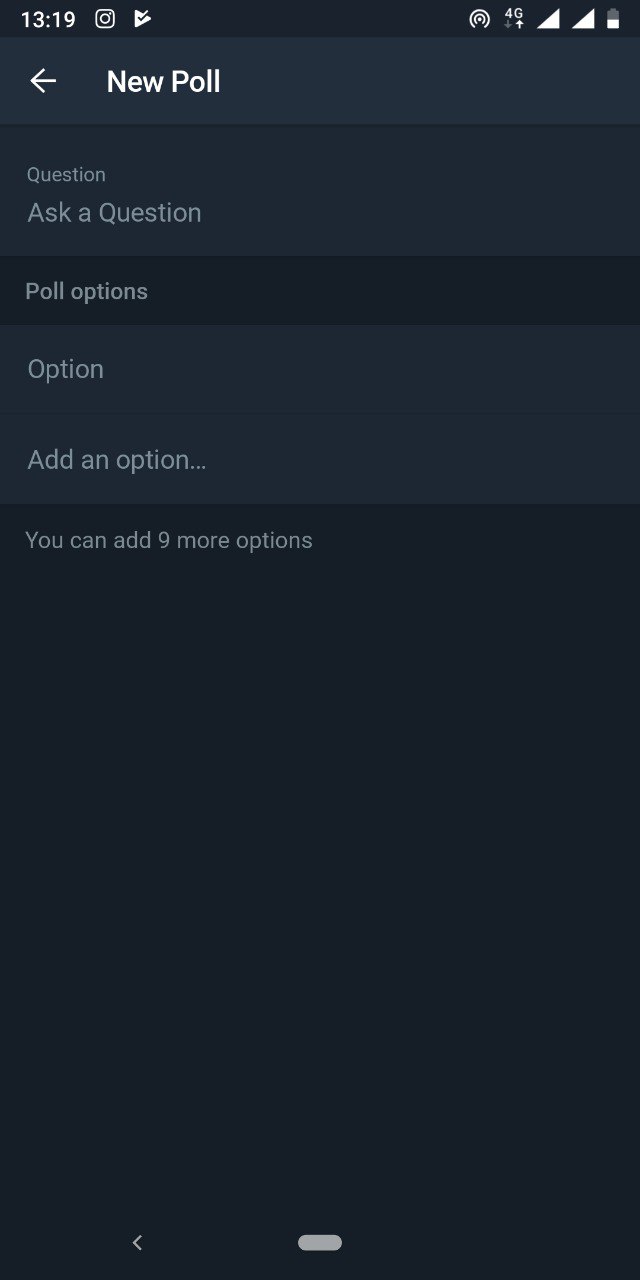This screenshot has height=1280, width=640.
Task: Tap Add an option…
Action: [320, 460]
